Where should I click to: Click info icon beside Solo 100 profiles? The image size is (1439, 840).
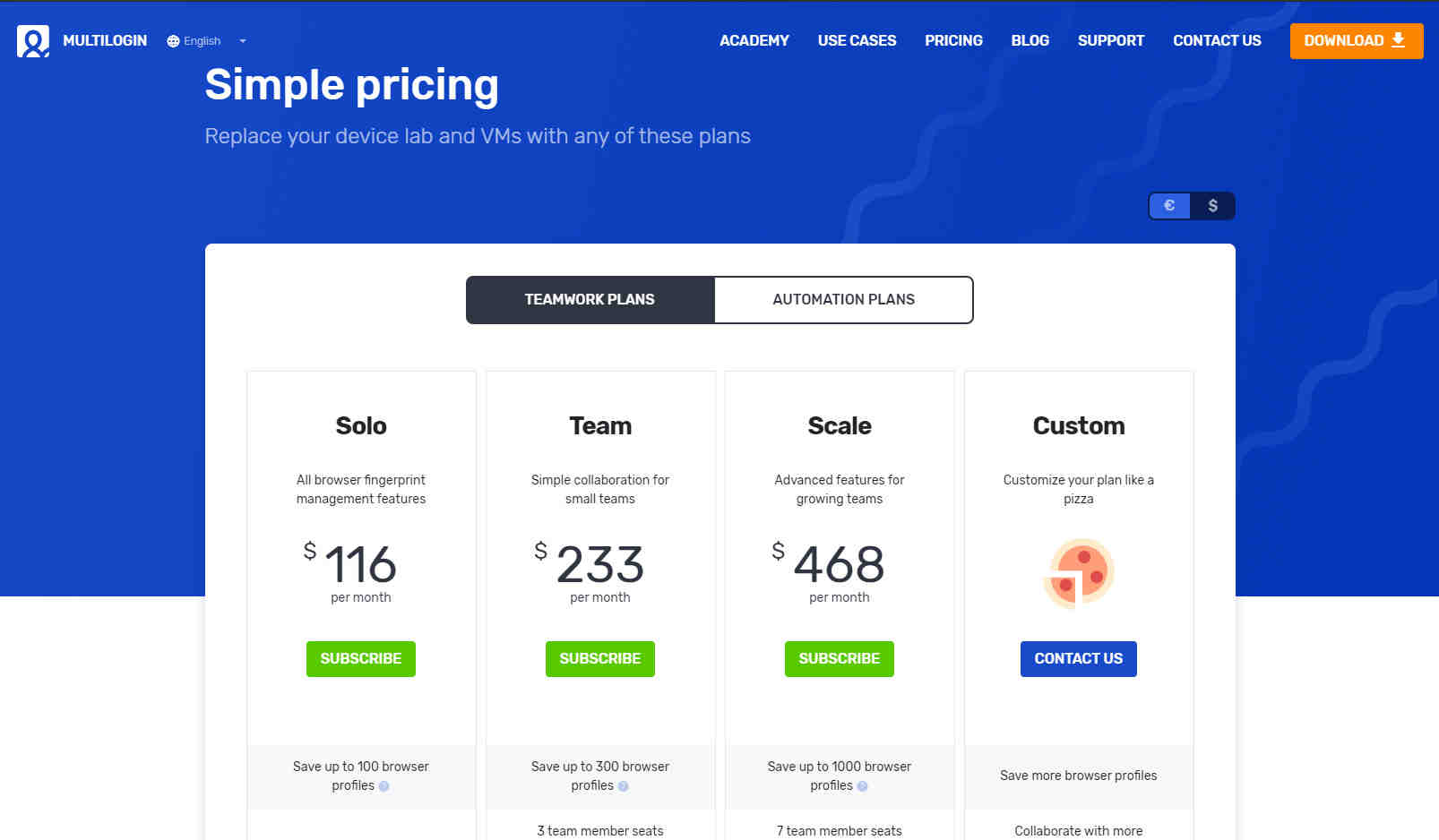pyautogui.click(x=383, y=786)
